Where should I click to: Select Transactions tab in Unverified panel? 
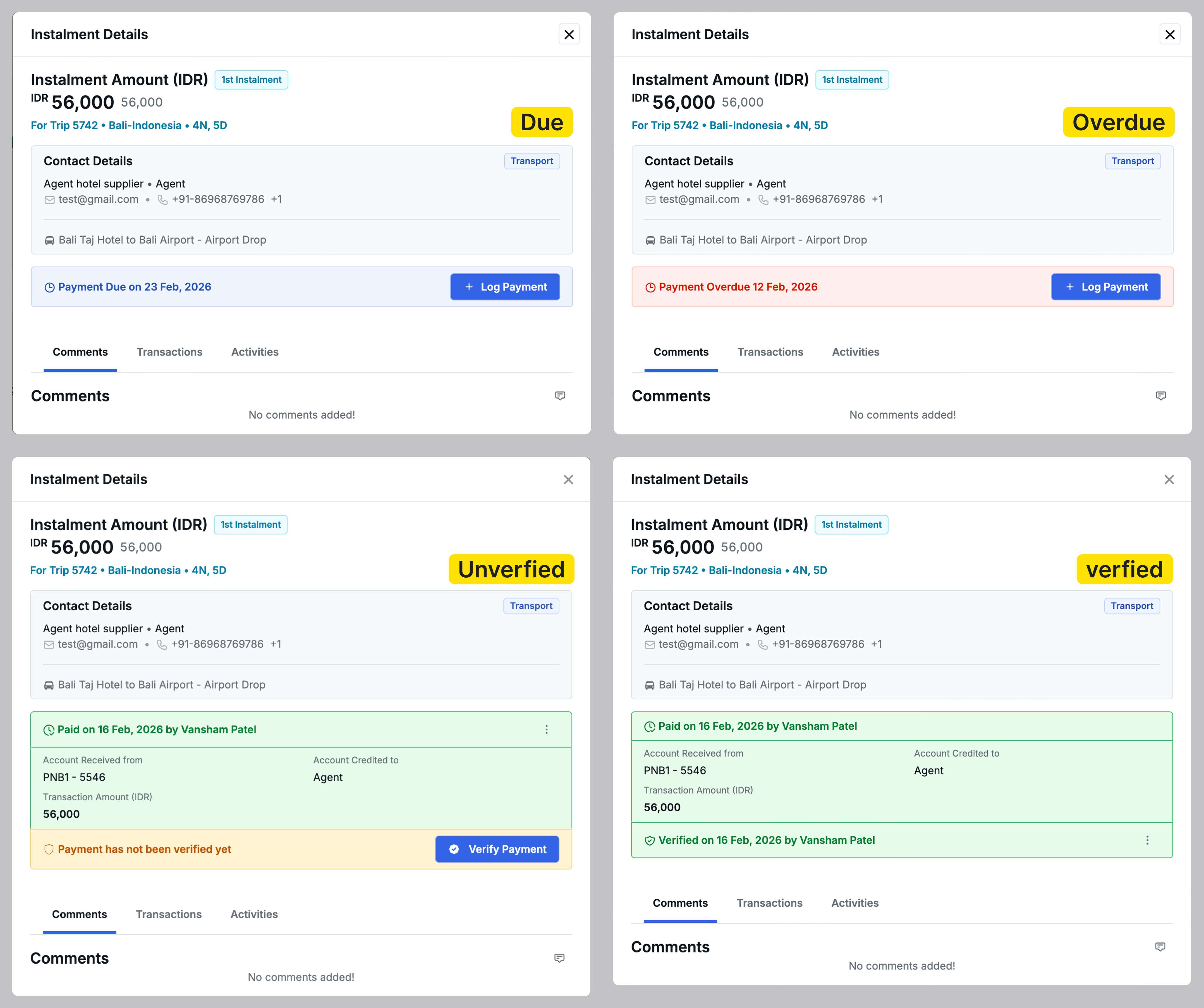click(168, 915)
